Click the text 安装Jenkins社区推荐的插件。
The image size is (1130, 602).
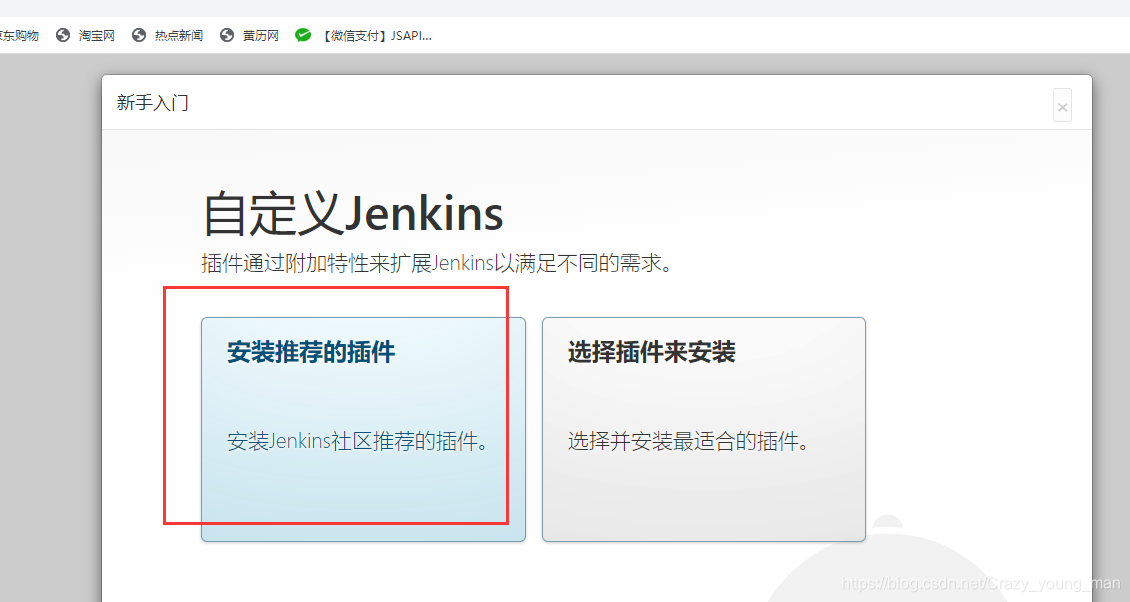[358, 441]
